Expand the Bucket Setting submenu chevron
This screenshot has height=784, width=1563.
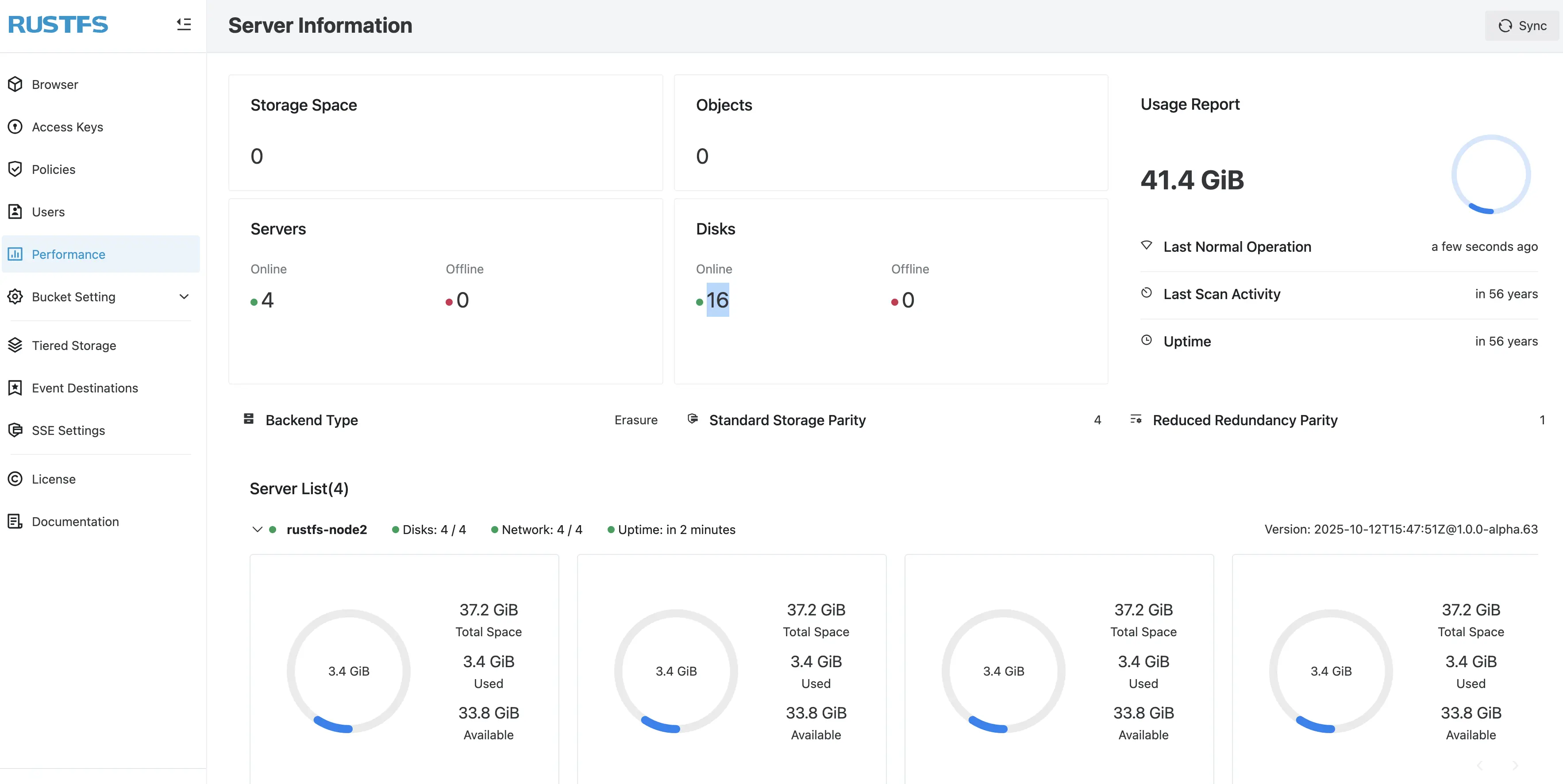click(184, 297)
